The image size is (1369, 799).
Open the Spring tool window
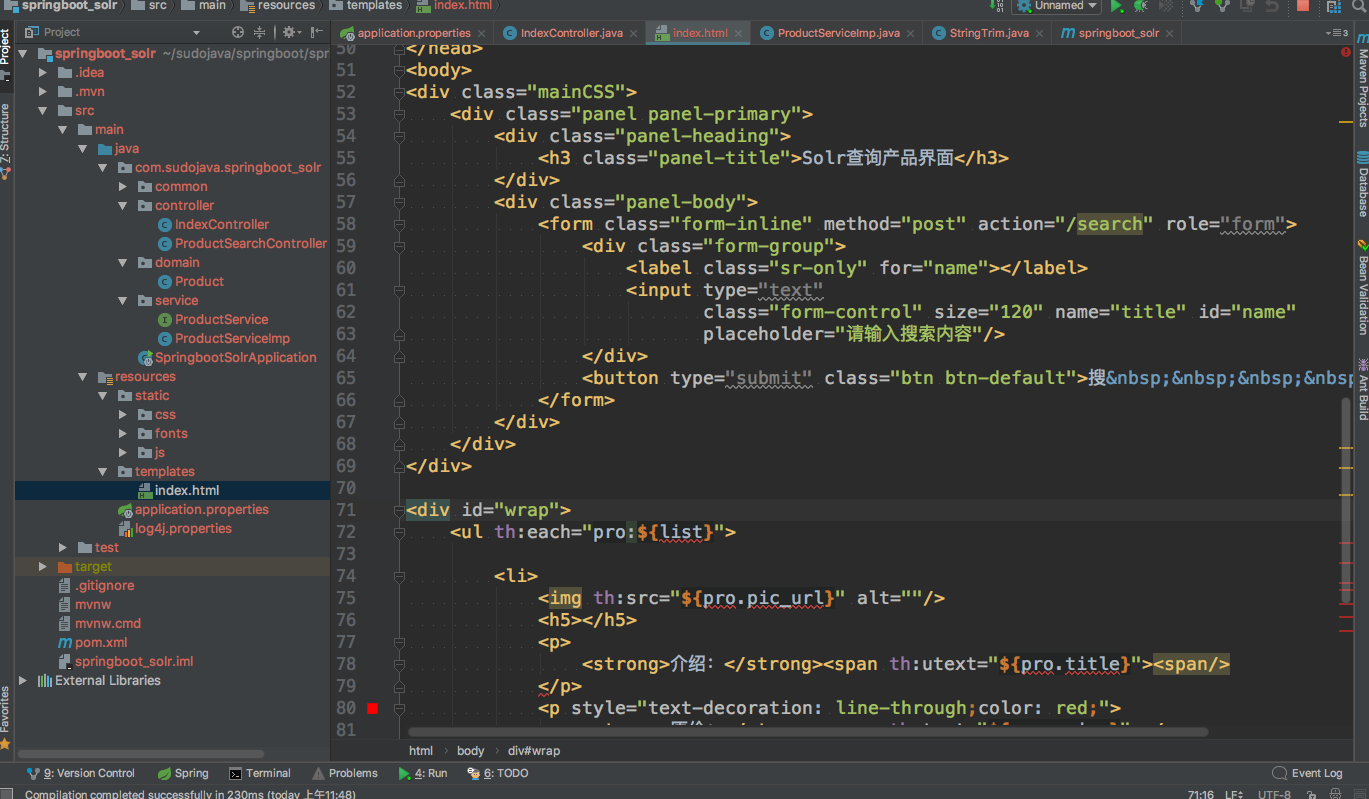tap(184, 773)
